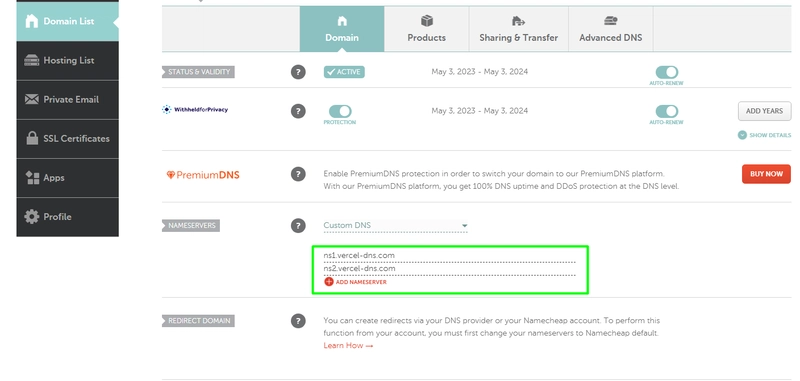Toggle auto-renew in WithheldForPrivacy row

click(666, 111)
